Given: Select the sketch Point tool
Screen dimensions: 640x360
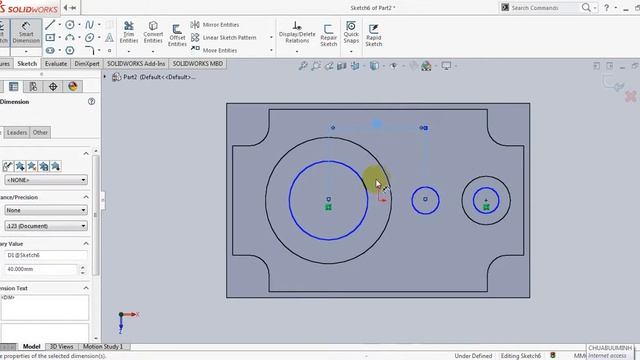Looking at the screenshot, I should (109, 51).
